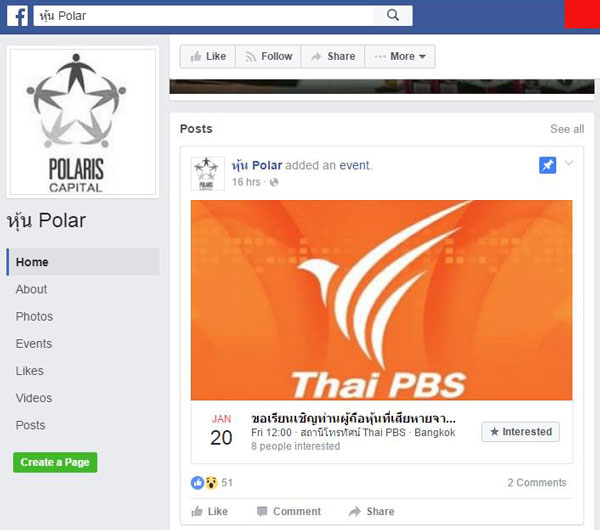Image resolution: width=600 pixels, height=530 pixels.
Task: Share the post via arrow action
Action: pos(372,511)
